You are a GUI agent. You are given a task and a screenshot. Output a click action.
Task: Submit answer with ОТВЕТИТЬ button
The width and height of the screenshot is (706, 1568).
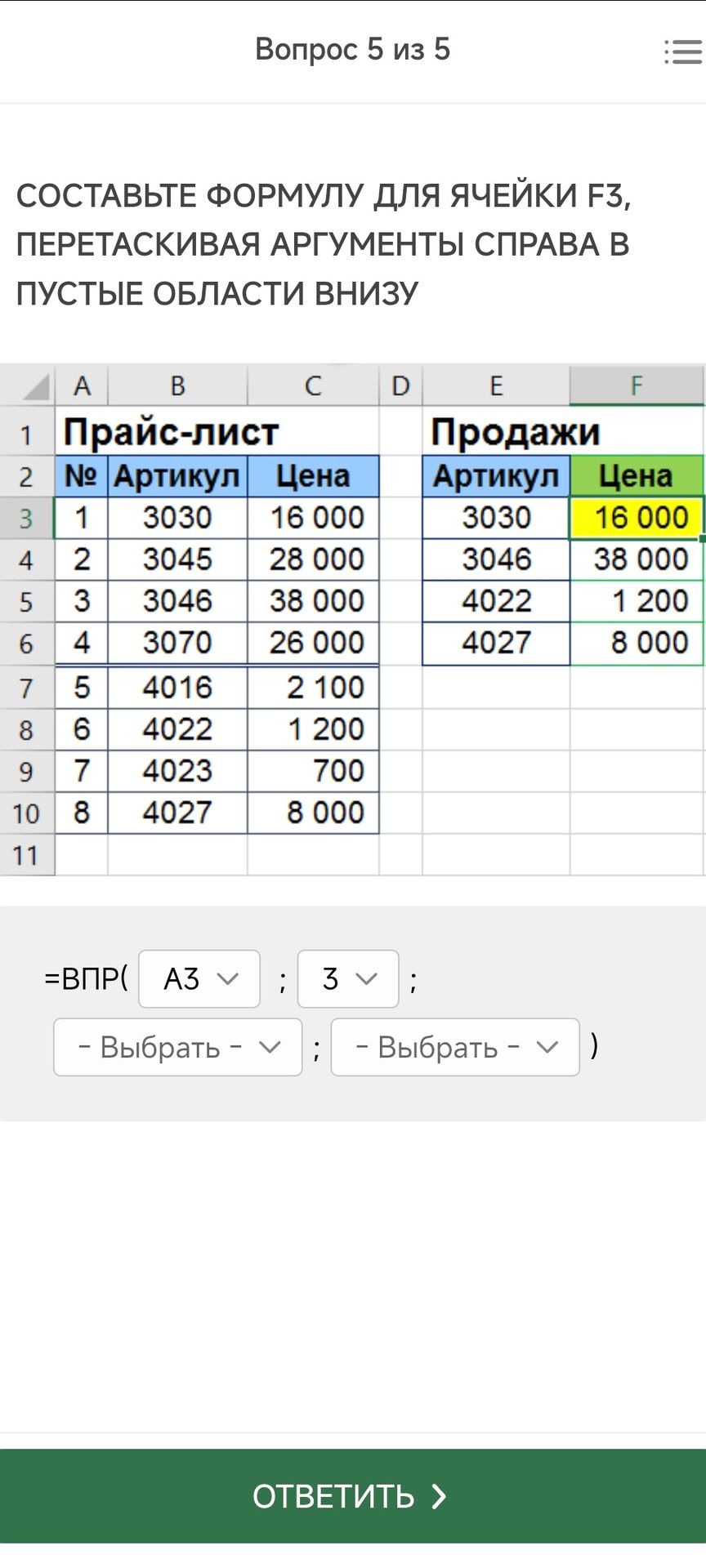click(x=353, y=1496)
